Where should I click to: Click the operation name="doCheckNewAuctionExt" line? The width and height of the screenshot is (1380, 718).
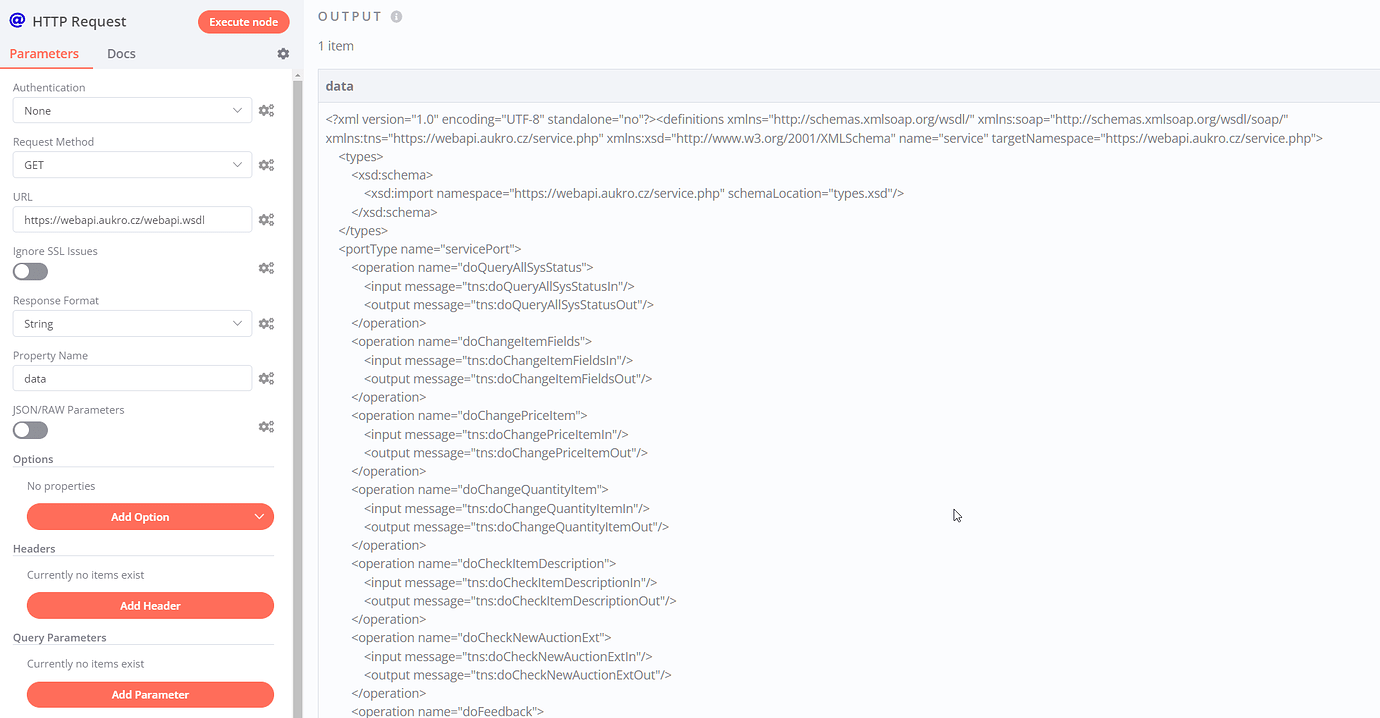pyautogui.click(x=481, y=637)
